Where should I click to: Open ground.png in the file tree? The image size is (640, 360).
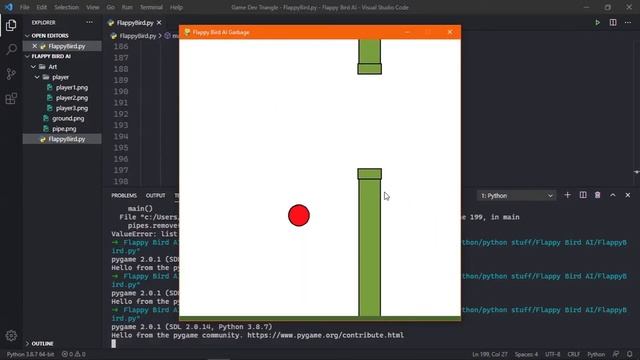[x=68, y=118]
